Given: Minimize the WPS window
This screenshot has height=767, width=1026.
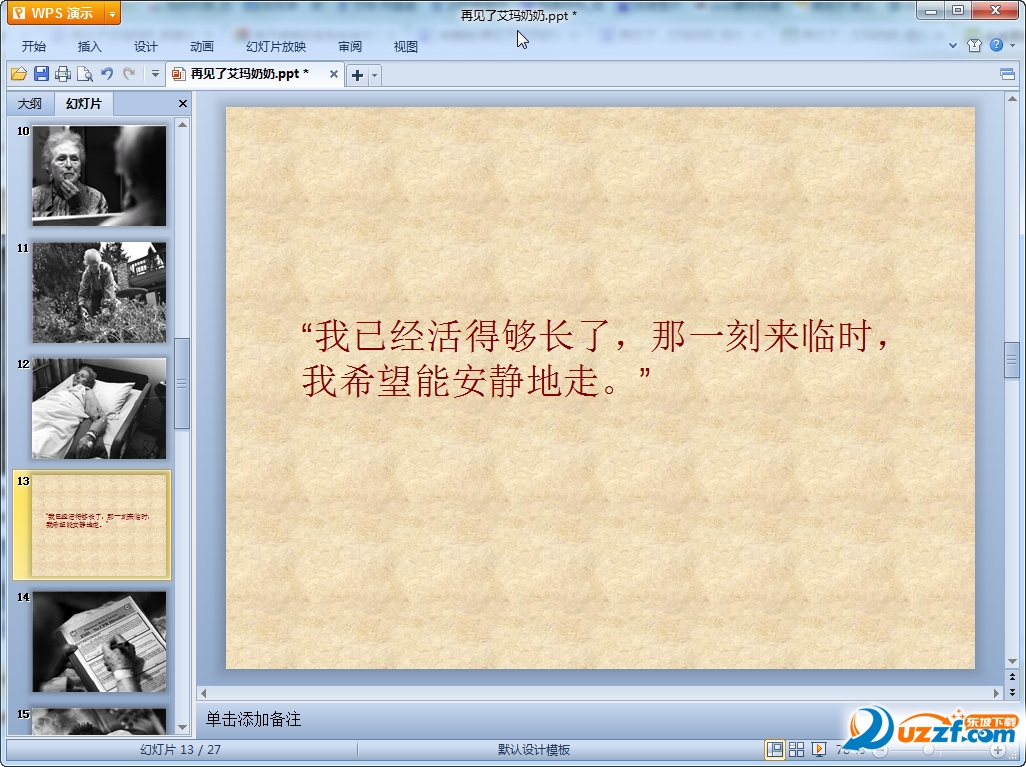Looking at the screenshot, I should [x=930, y=11].
